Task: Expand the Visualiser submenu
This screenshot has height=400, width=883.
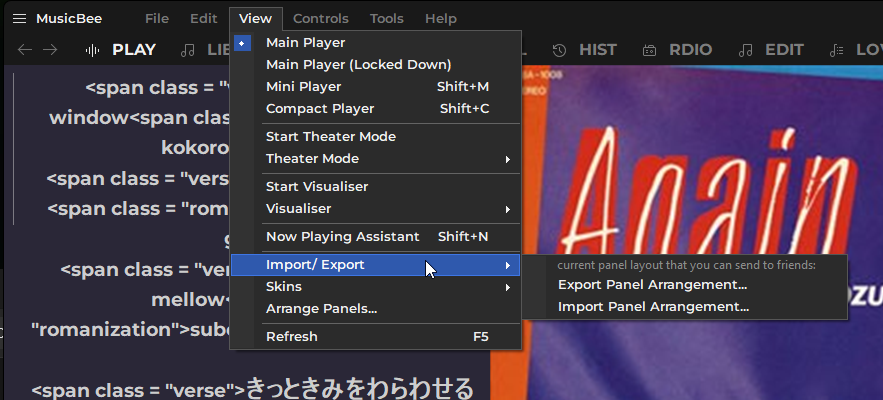Action: [x=376, y=208]
